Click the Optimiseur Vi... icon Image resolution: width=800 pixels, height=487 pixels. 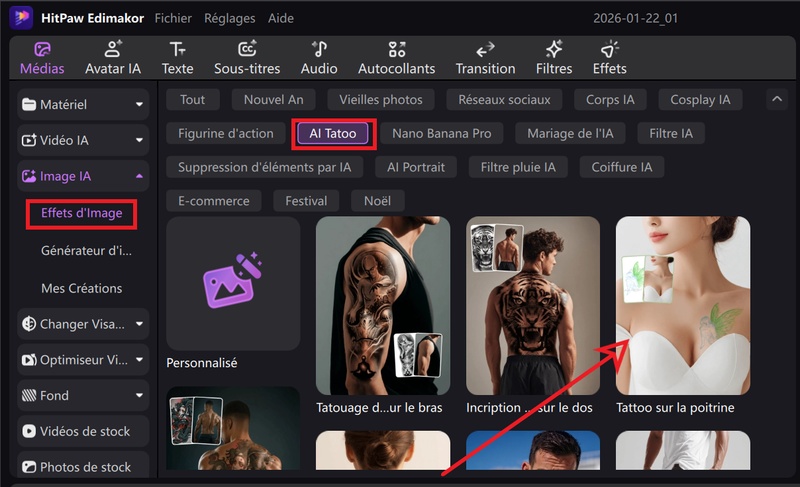point(29,360)
